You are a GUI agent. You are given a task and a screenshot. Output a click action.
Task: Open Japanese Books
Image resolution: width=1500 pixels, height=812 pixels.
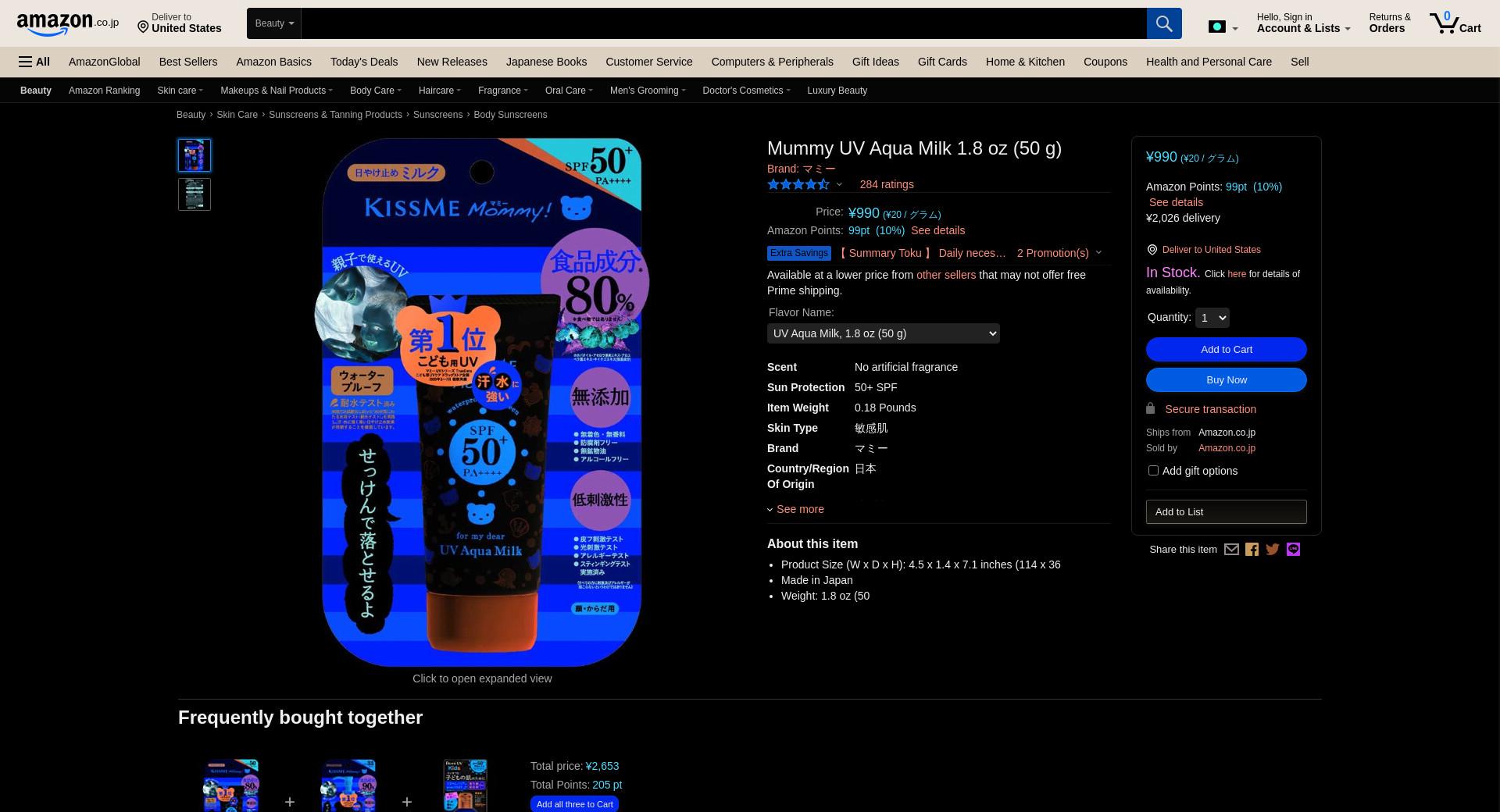[x=546, y=62]
